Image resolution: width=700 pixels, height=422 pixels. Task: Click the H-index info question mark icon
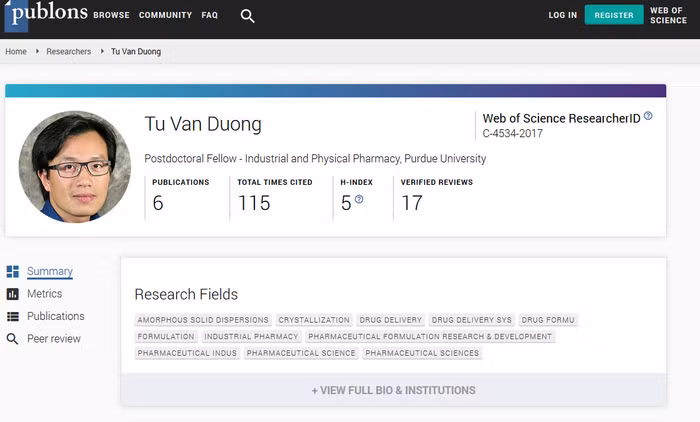359,200
